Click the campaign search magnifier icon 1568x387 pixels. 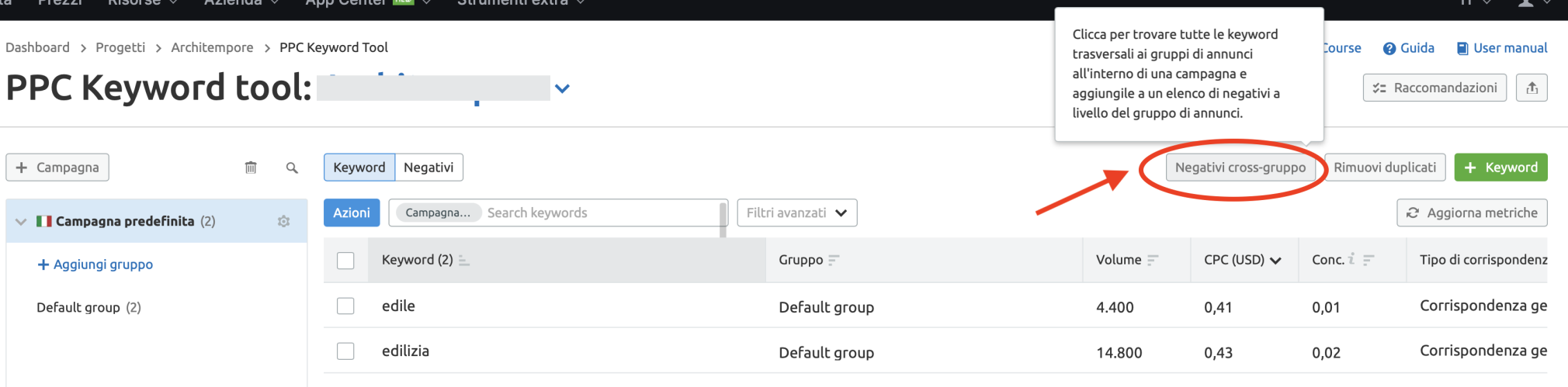292,168
